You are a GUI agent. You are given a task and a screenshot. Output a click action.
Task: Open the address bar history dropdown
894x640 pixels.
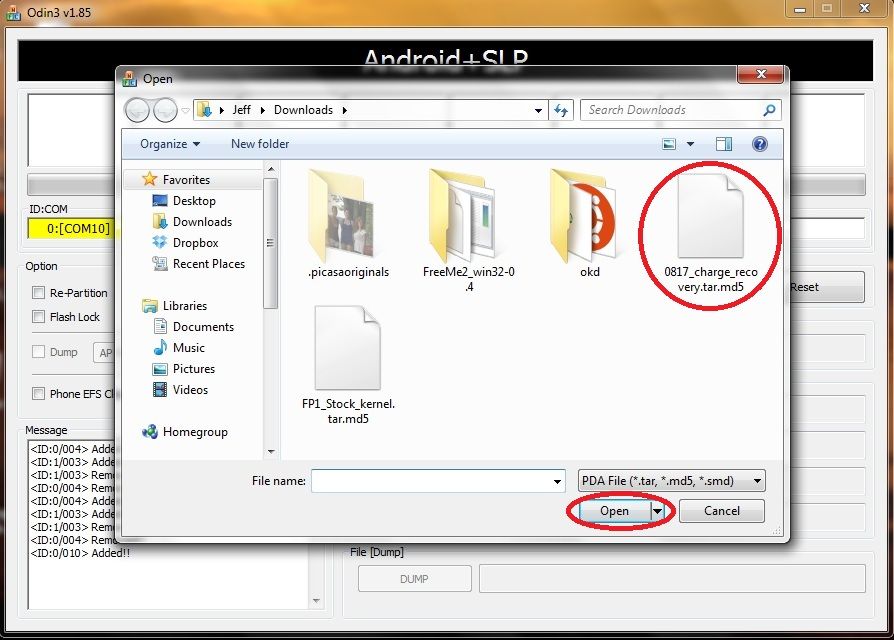[538, 111]
